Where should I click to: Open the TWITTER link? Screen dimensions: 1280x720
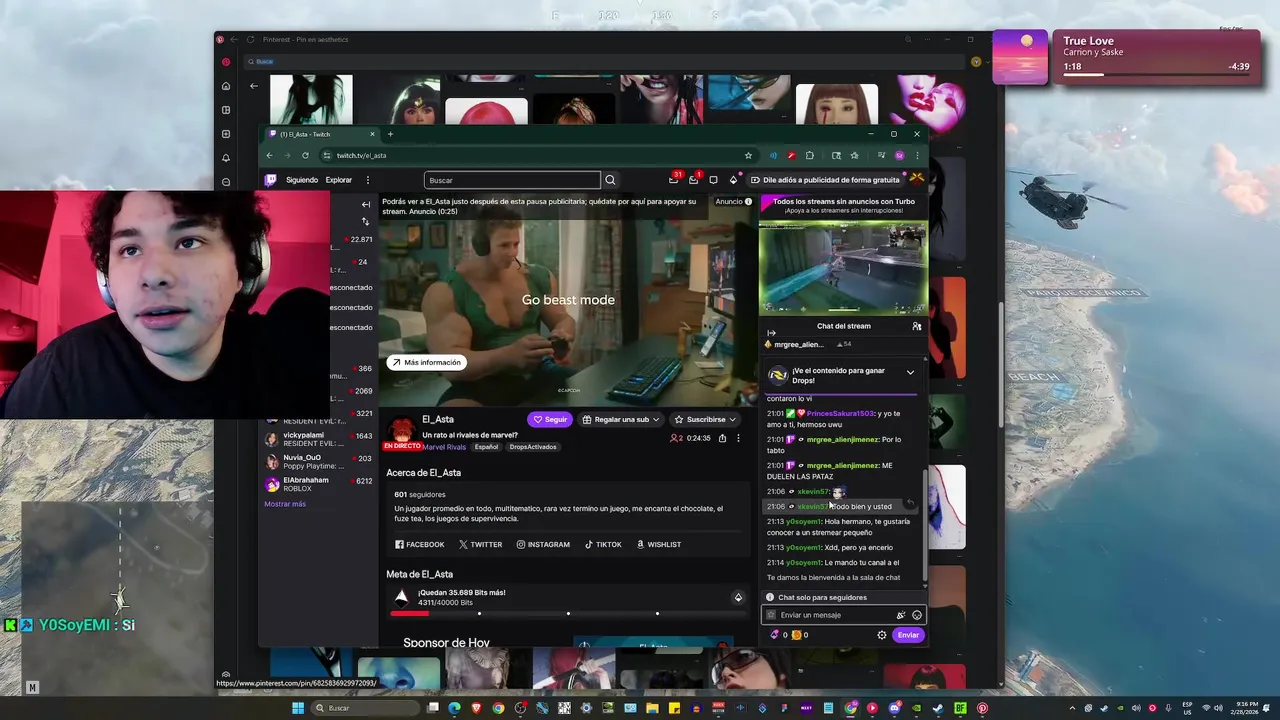pos(481,544)
